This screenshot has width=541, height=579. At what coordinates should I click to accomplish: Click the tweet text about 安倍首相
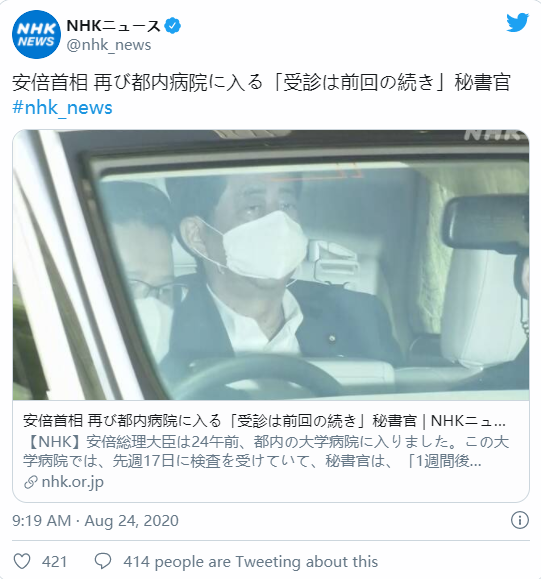(261, 82)
